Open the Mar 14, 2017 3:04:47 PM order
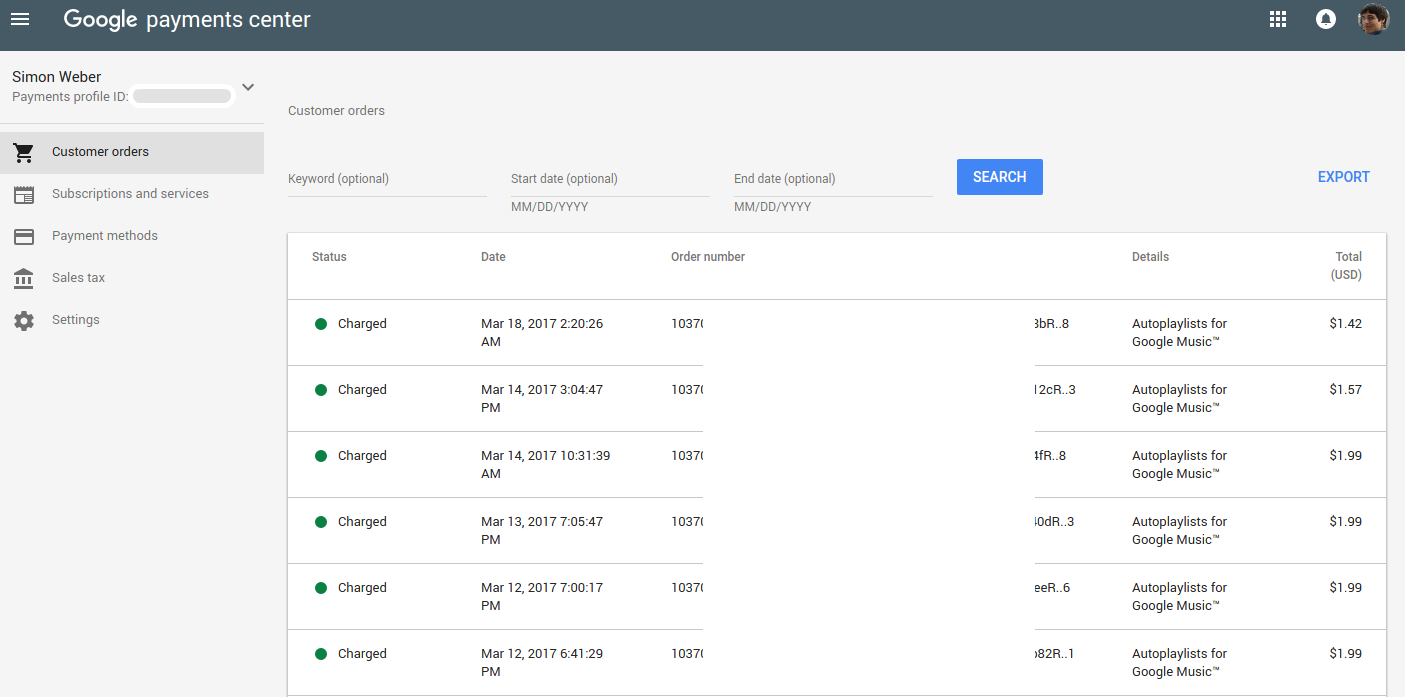 coord(837,399)
